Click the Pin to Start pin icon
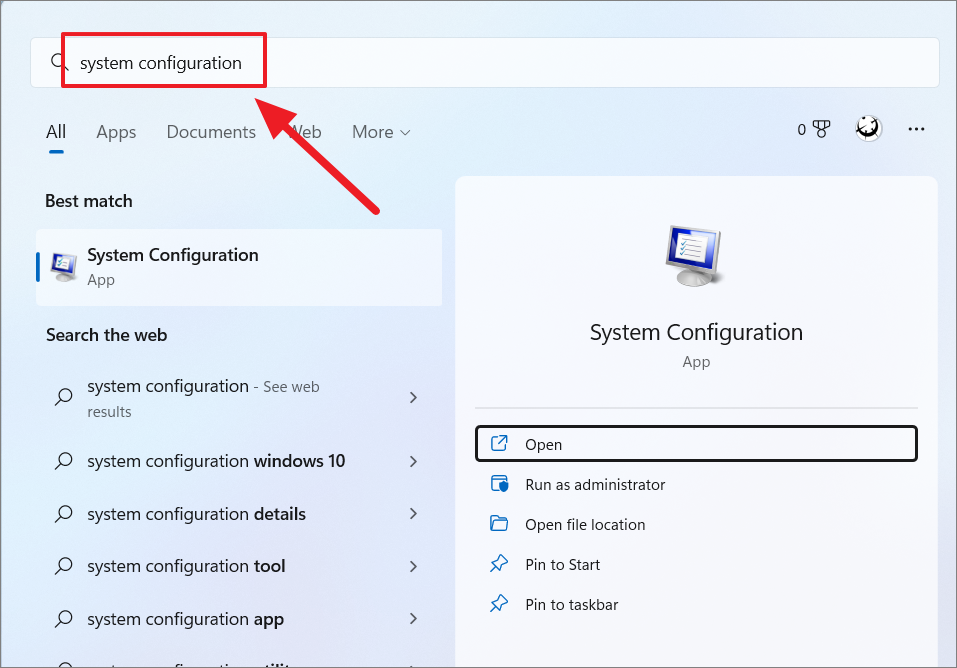957x668 pixels. click(x=499, y=564)
